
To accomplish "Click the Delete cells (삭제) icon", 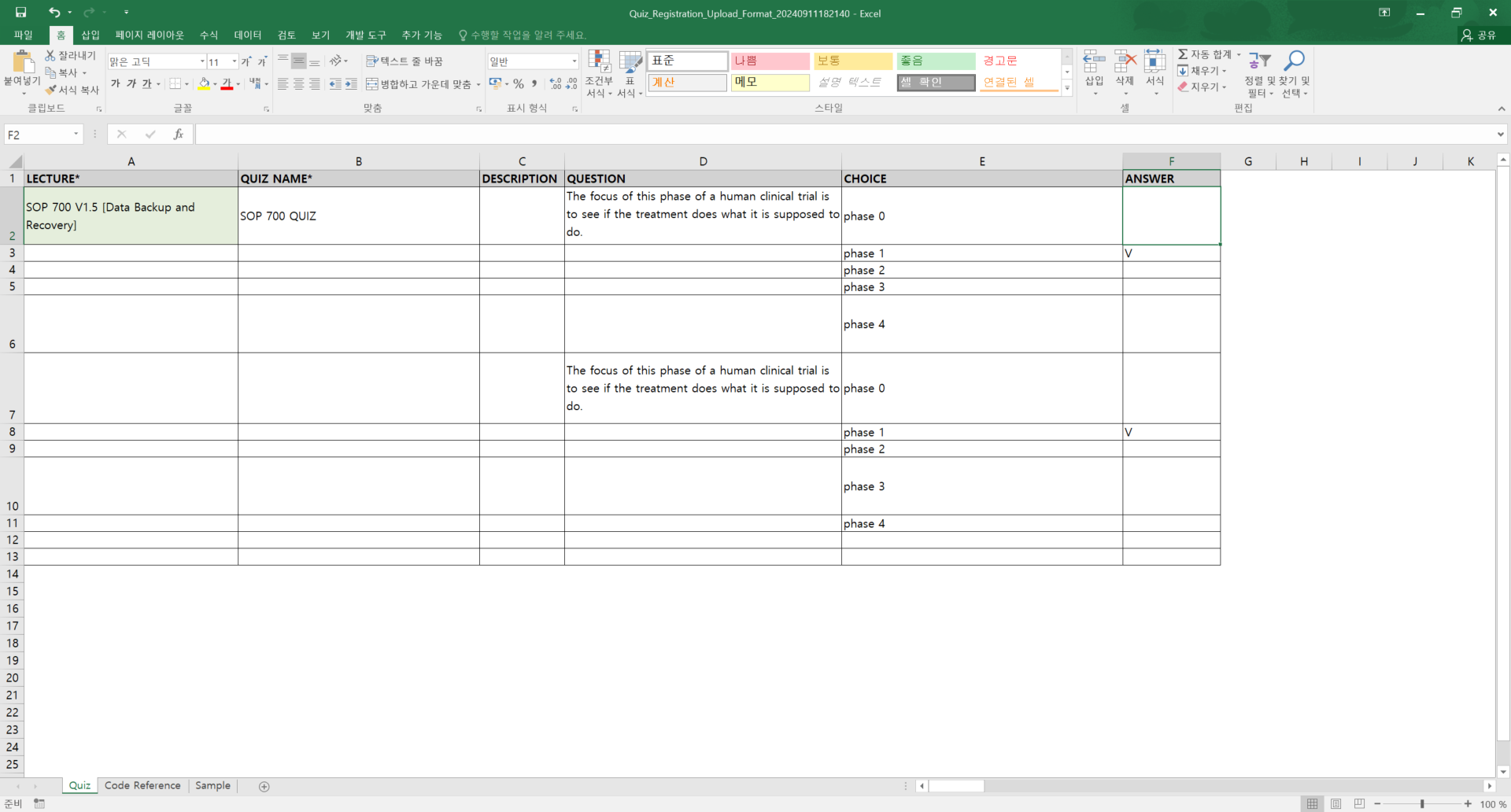I will (x=1125, y=63).
